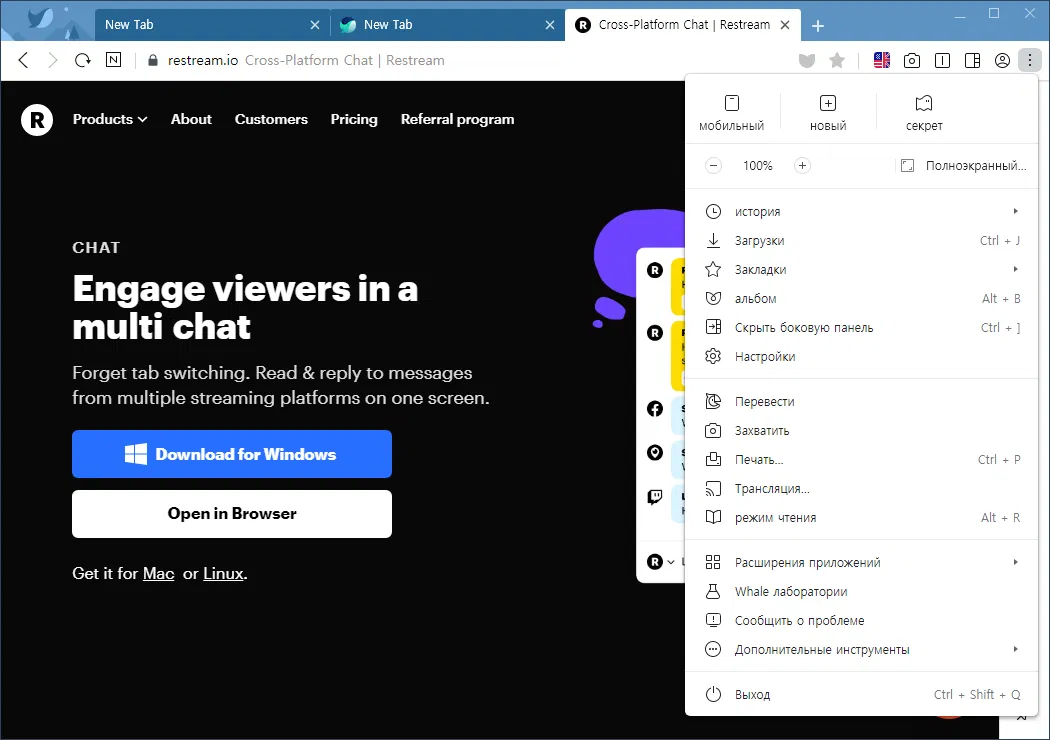Click the Facebook icon in chat preview

655,409
